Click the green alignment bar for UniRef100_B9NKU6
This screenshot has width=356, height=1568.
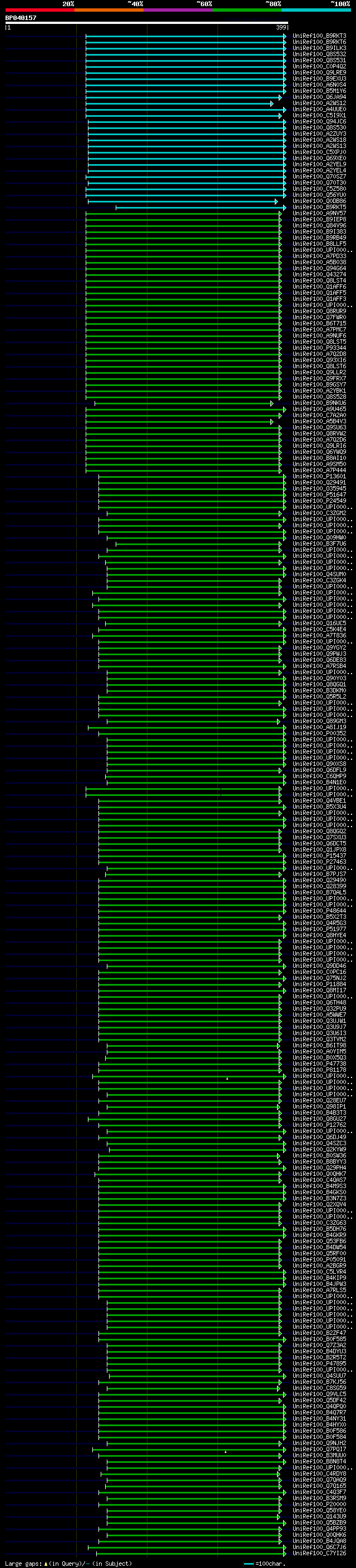[184, 403]
